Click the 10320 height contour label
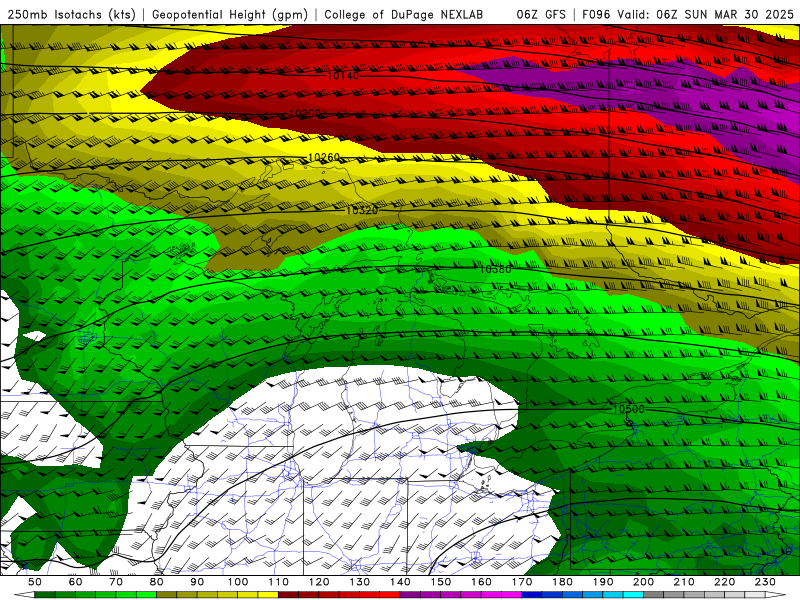 (362, 210)
